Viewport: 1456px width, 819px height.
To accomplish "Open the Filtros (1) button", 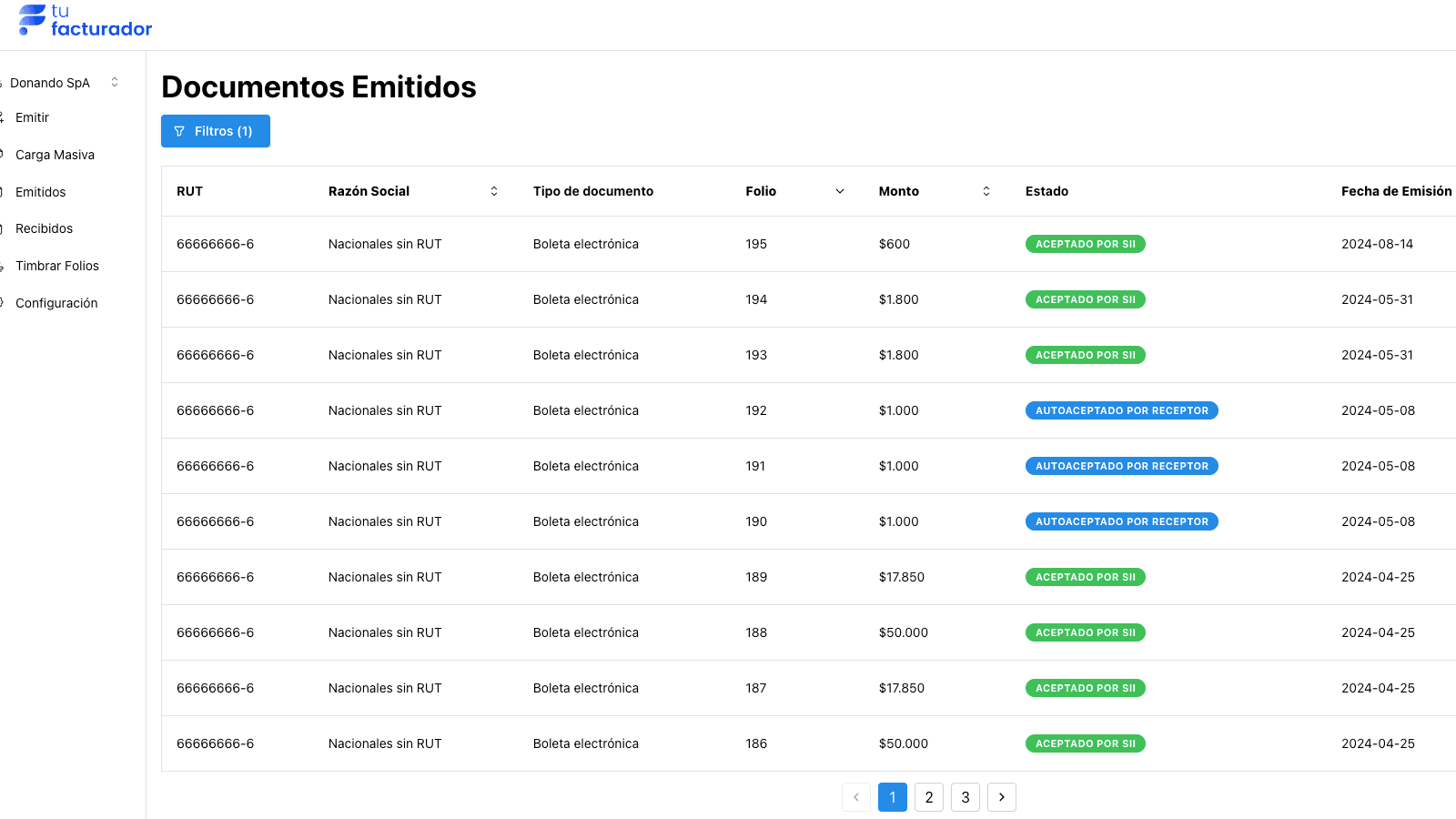I will [x=215, y=131].
